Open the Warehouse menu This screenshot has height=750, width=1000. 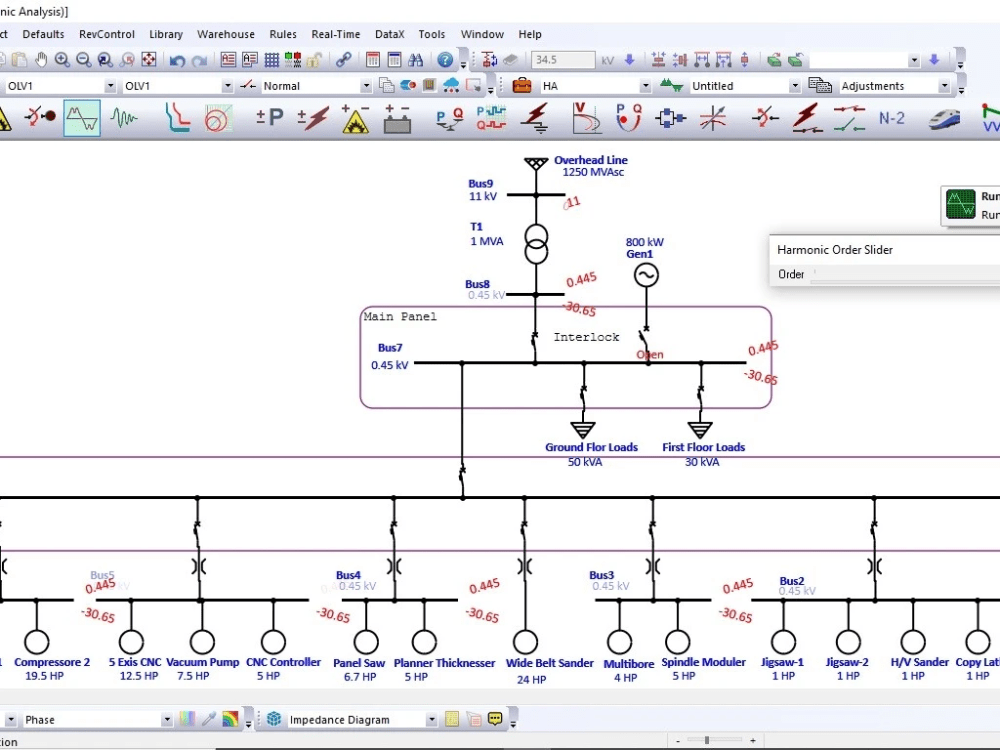coord(226,34)
